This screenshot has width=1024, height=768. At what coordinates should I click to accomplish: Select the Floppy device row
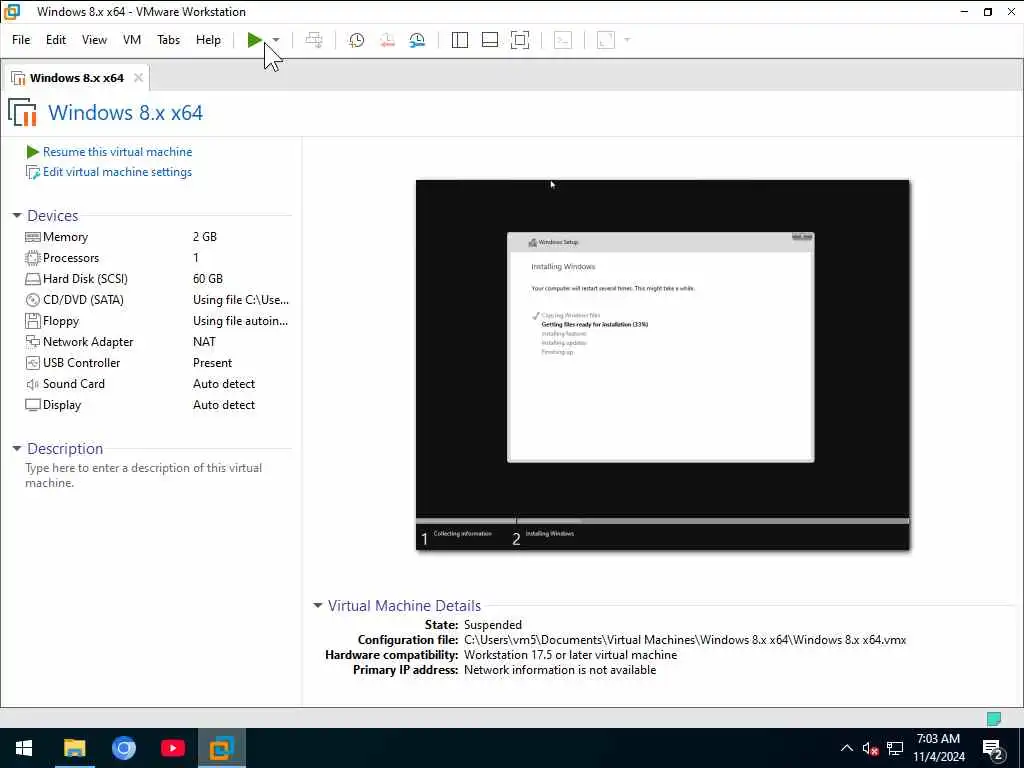coord(157,321)
